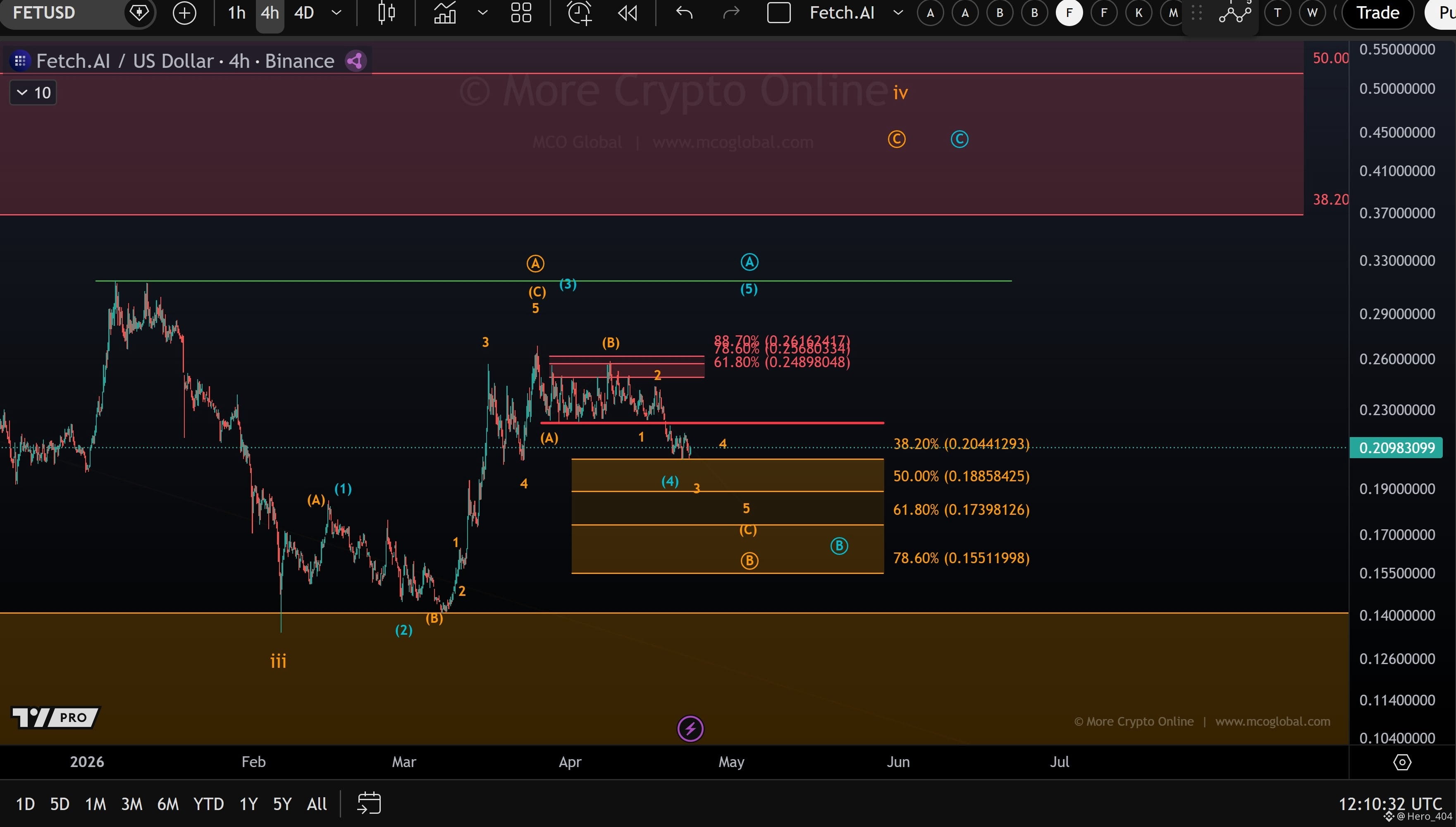The width and height of the screenshot is (1456, 827).
Task: Open chart settings hexagon icon near price scale
Action: tap(1402, 762)
